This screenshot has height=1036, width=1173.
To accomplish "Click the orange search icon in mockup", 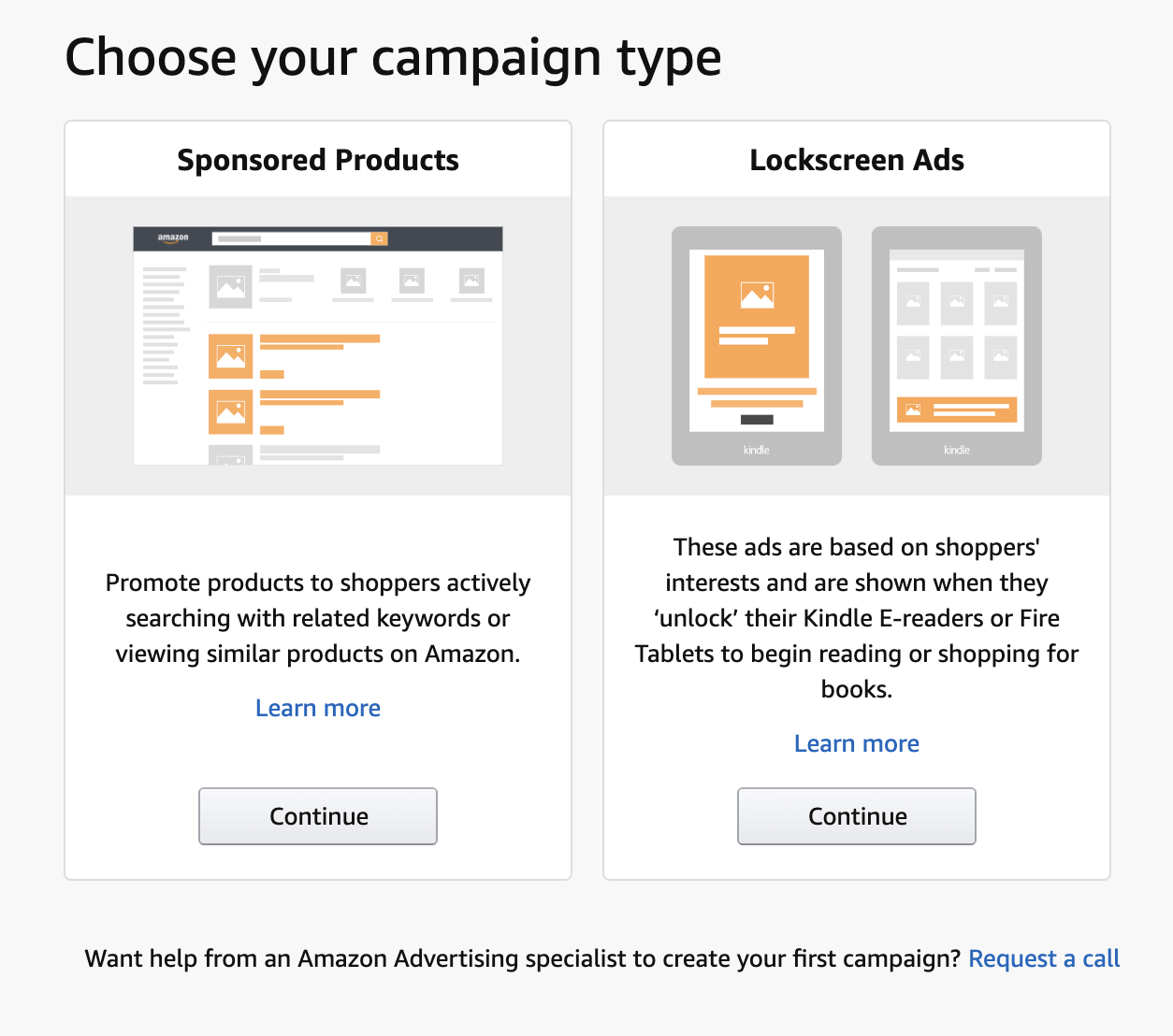I will coord(380,238).
